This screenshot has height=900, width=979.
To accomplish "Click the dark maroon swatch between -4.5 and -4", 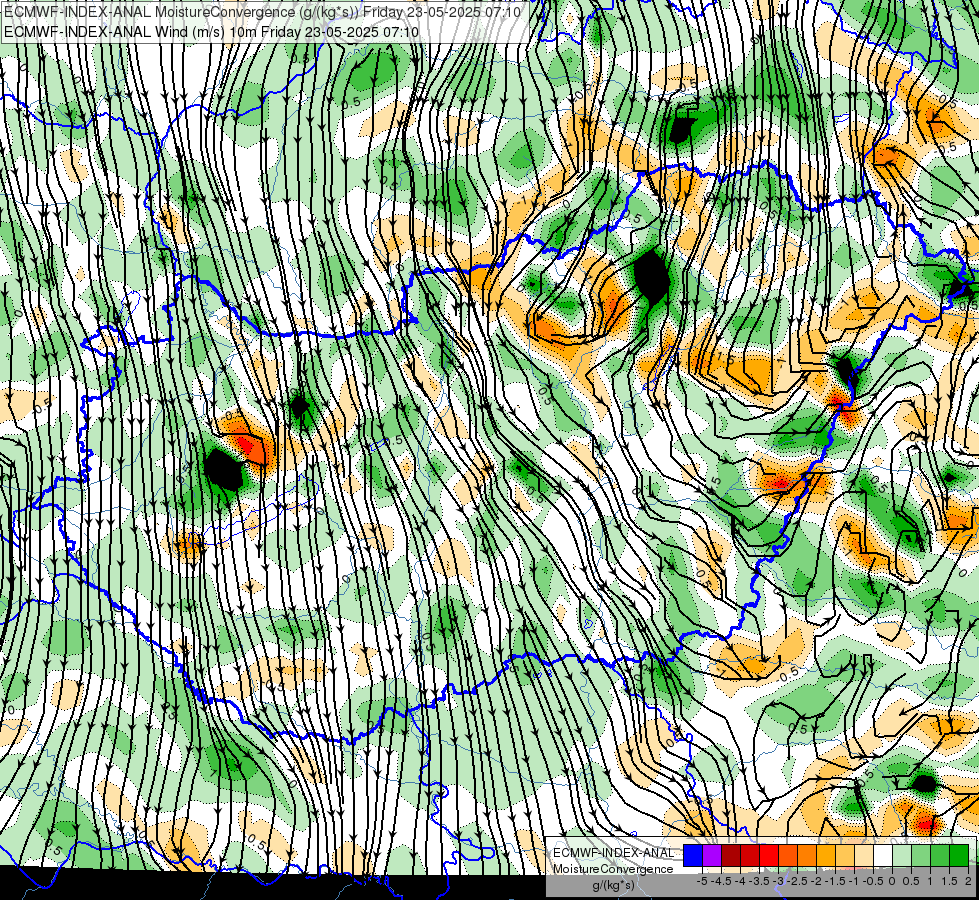I will coord(731,856).
